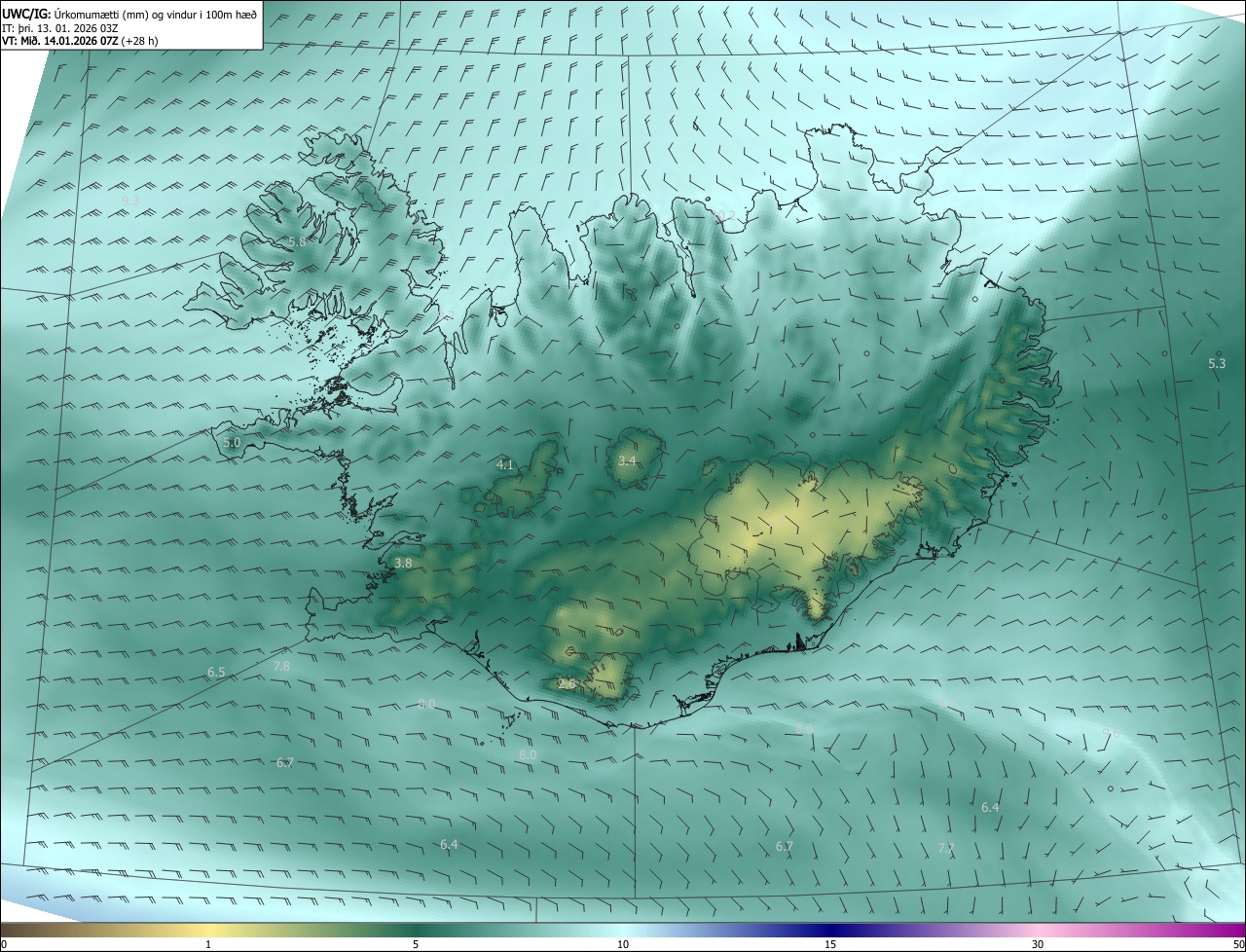The image size is (1246, 952).
Task: Click the 5.3 value off the east coast
Action: pyautogui.click(x=1217, y=363)
